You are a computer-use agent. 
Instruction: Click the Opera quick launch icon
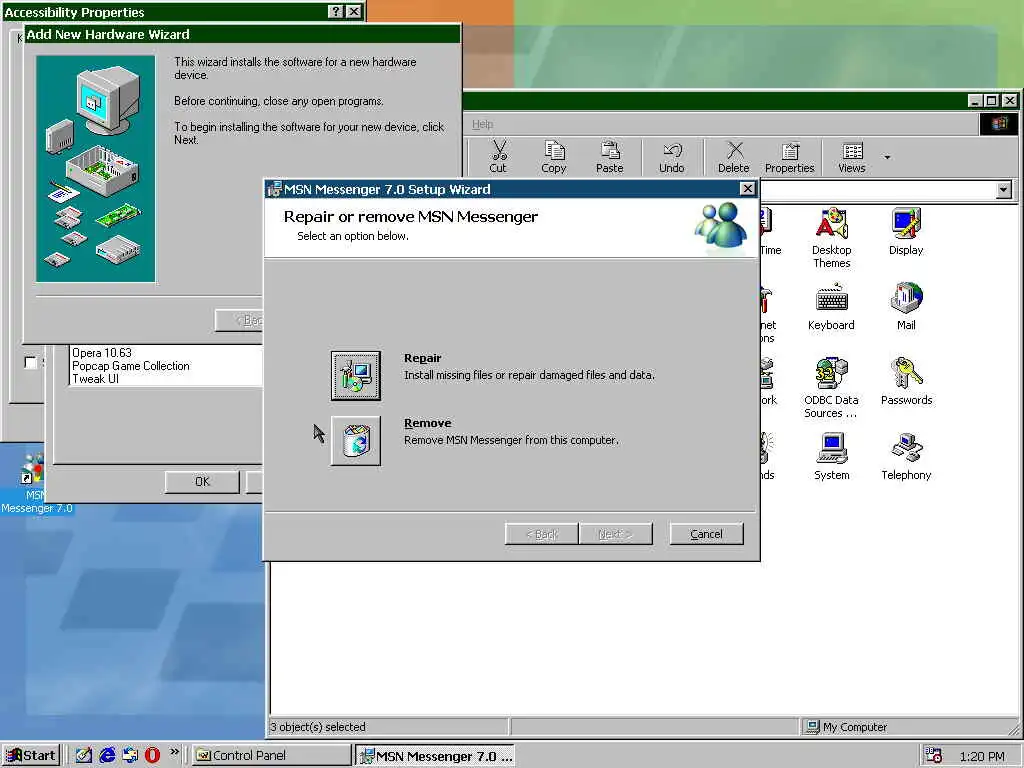pos(152,755)
